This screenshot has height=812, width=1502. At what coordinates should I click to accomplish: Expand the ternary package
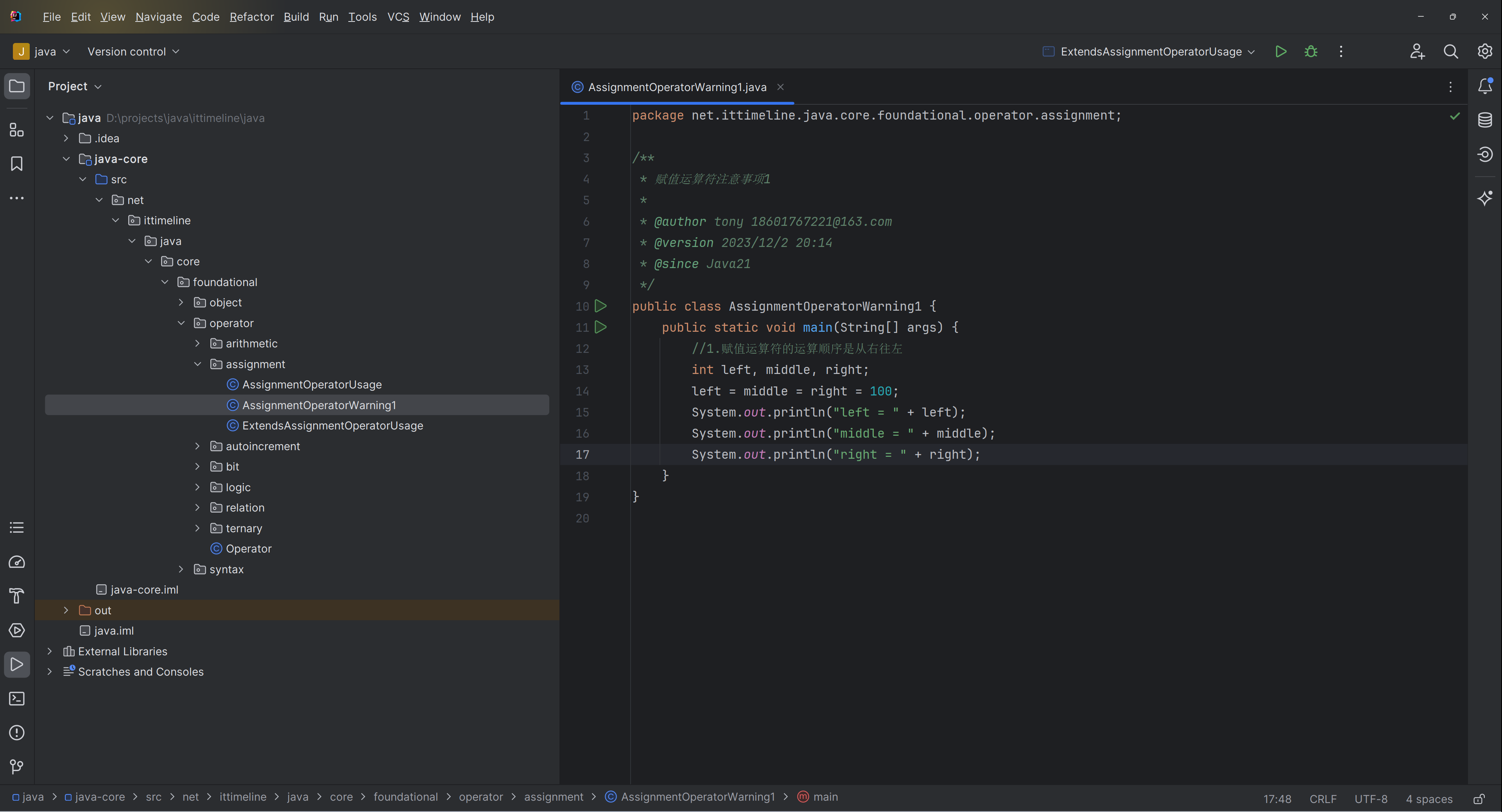(197, 528)
